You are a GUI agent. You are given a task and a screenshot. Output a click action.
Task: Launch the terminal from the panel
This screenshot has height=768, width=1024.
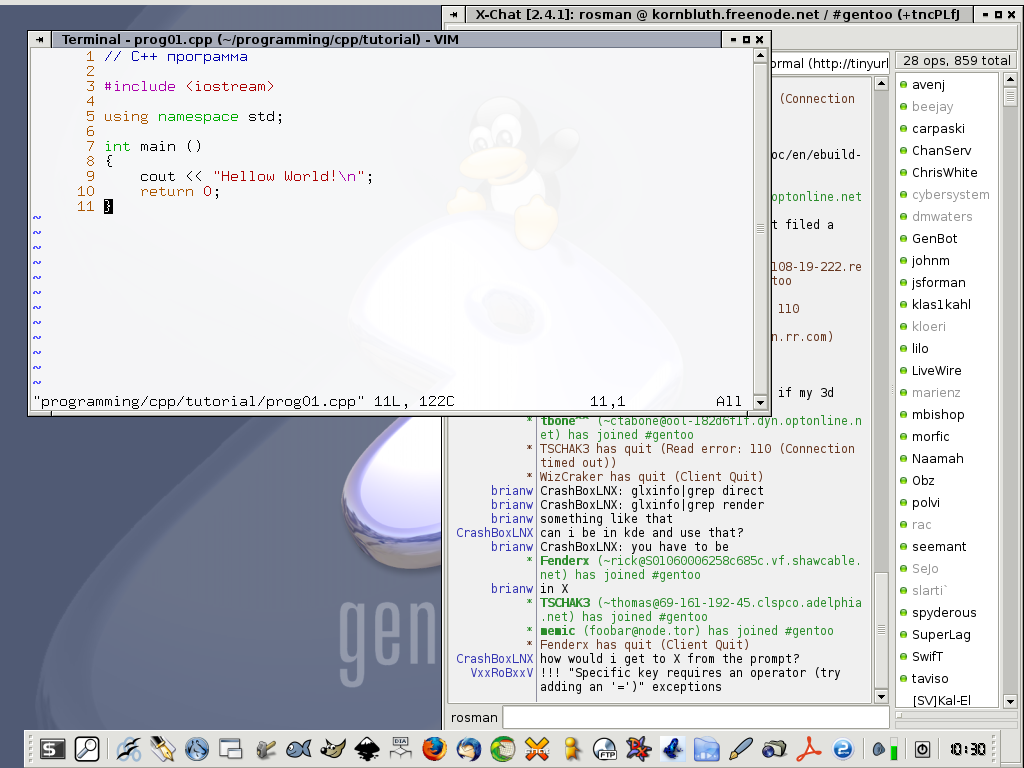(x=52, y=749)
